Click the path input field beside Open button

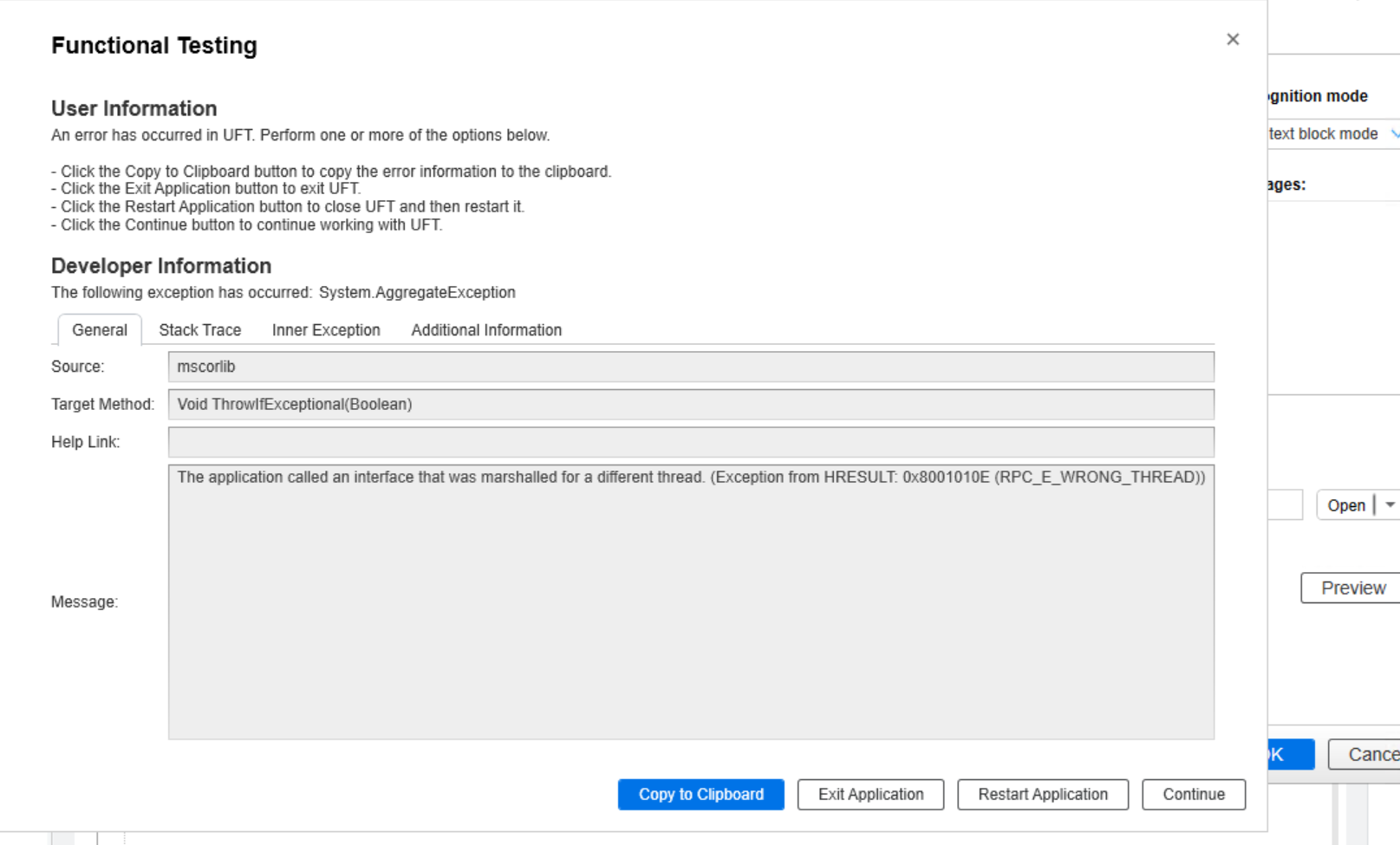pos(1286,504)
